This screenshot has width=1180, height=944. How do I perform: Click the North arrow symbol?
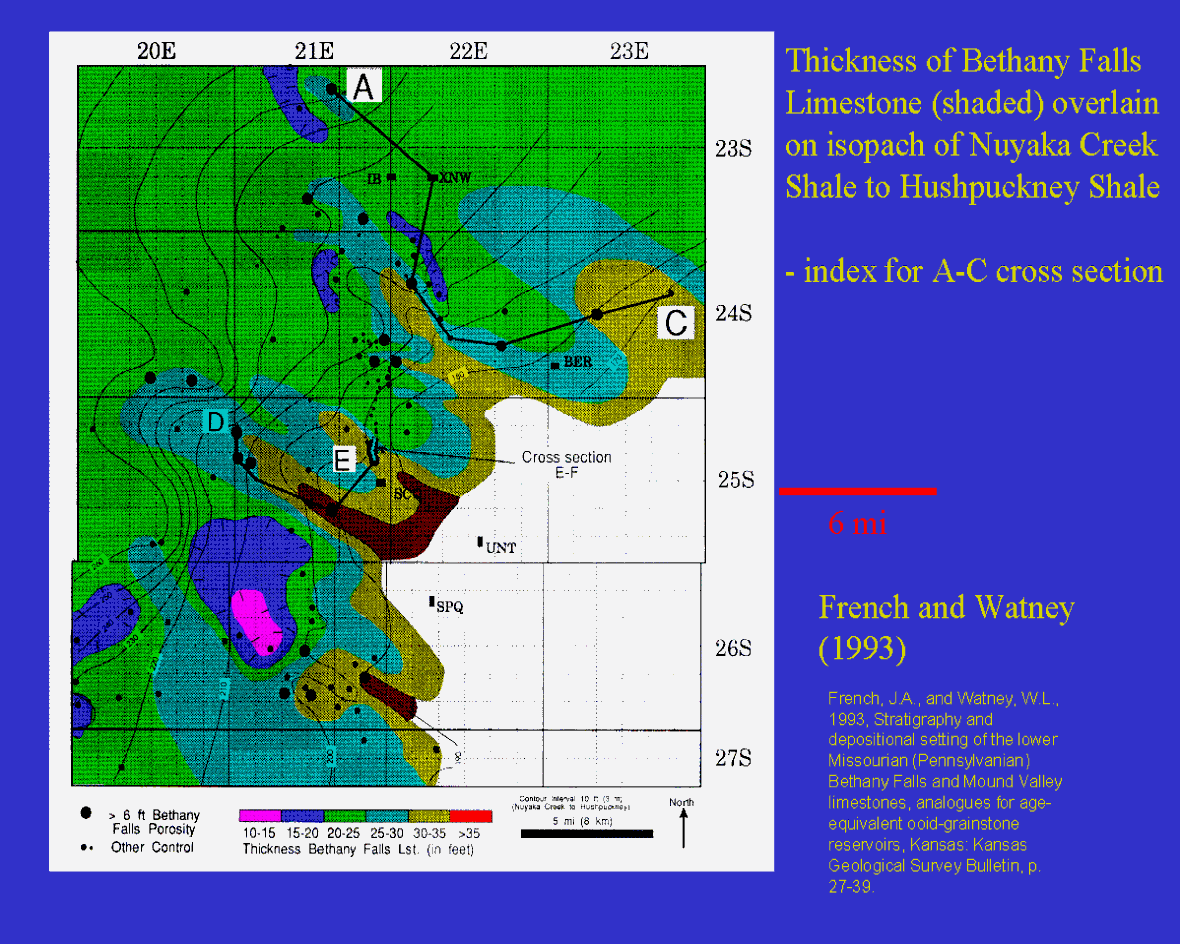[x=683, y=828]
